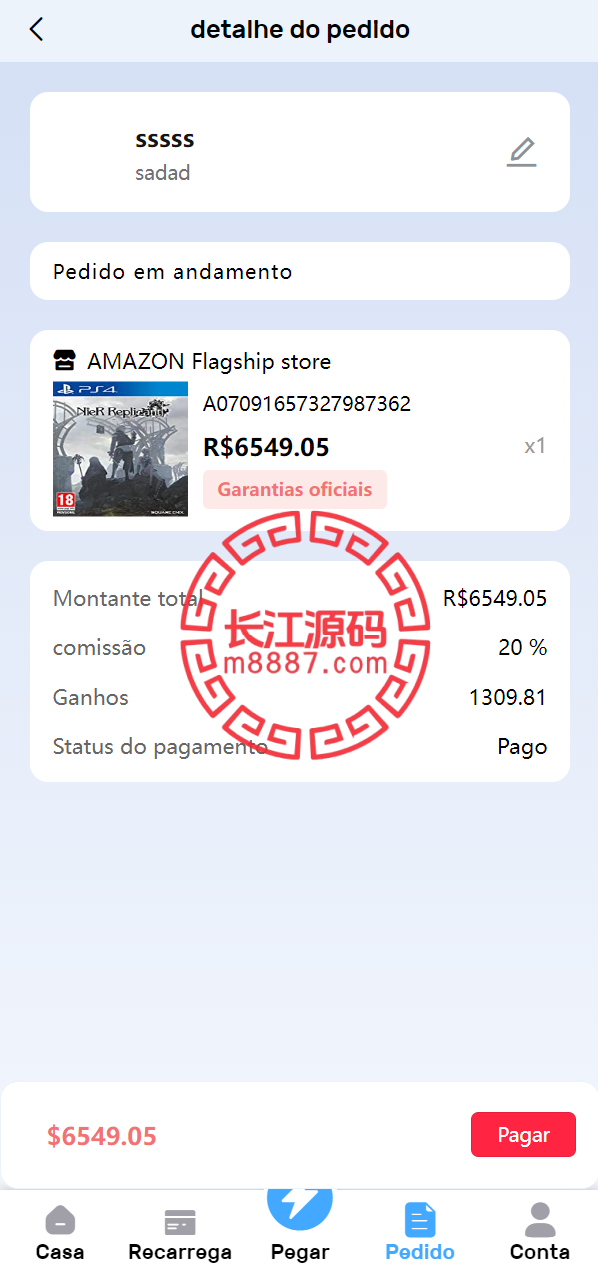The width and height of the screenshot is (598, 1269).
Task: Tap the Status do pagamento row
Action: coord(300,747)
